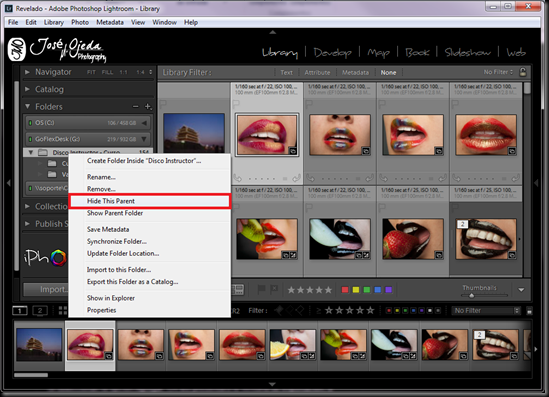Click the Library Filter lock icon
The width and height of the screenshot is (549, 397).
tap(523, 72)
